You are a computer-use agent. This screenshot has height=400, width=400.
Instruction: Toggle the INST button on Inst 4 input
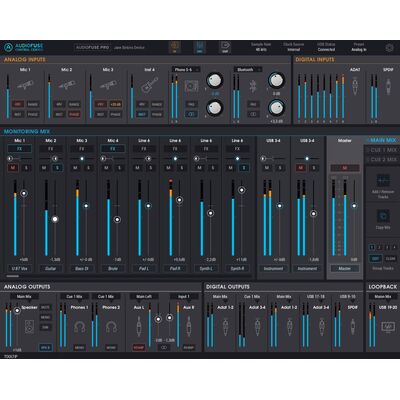click(x=142, y=114)
